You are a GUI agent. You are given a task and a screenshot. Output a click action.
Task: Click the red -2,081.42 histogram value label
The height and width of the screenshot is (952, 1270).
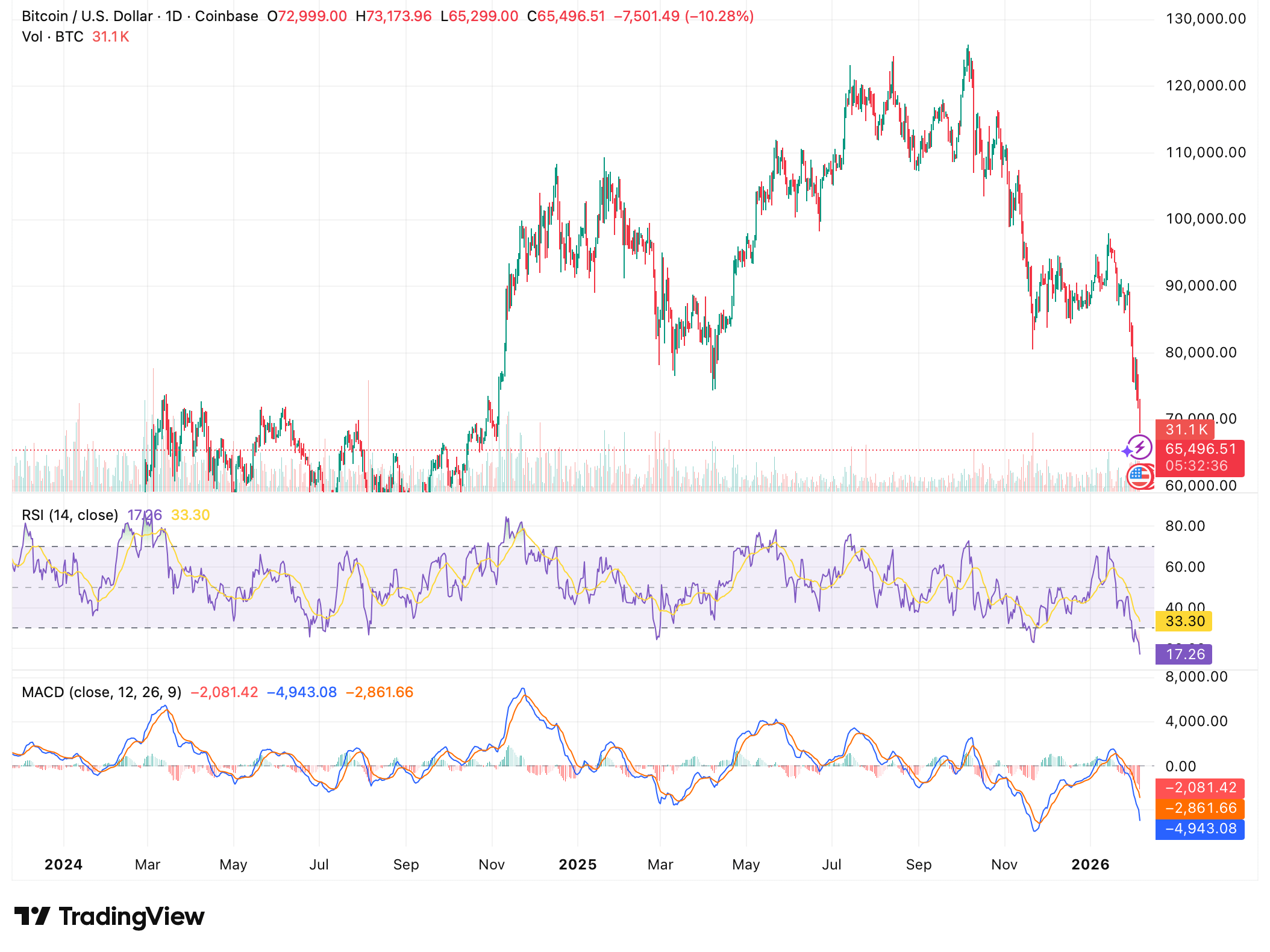click(x=1200, y=788)
